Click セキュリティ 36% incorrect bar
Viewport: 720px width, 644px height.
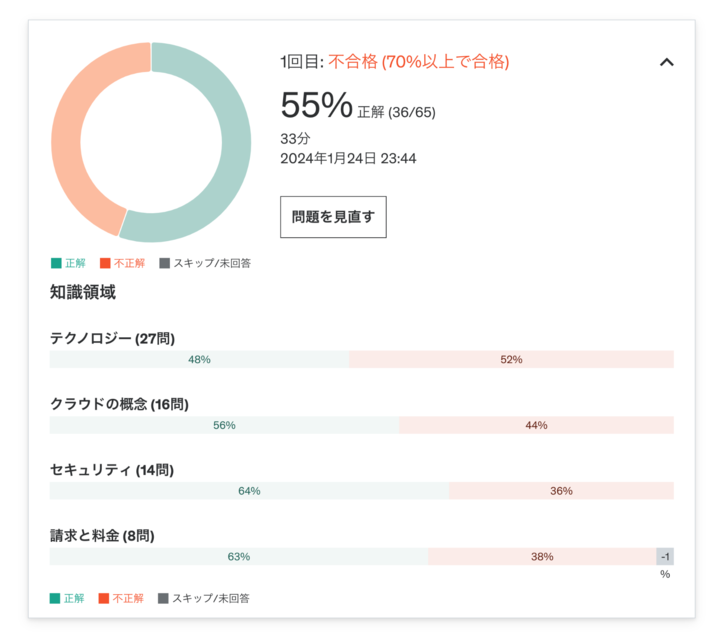point(561,491)
